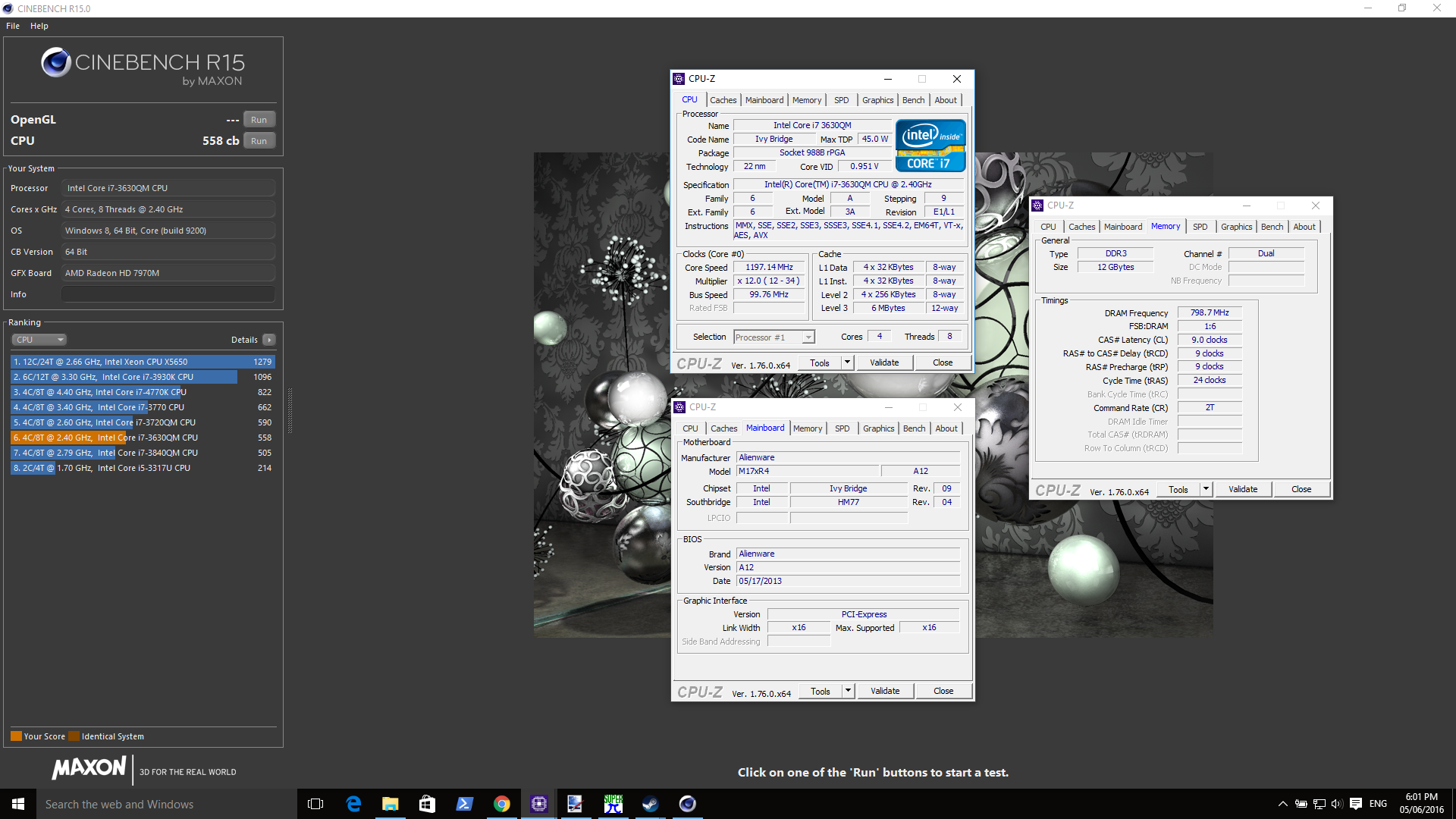1456x819 pixels.
Task: Open the Windows Start menu
Action: tap(18, 804)
